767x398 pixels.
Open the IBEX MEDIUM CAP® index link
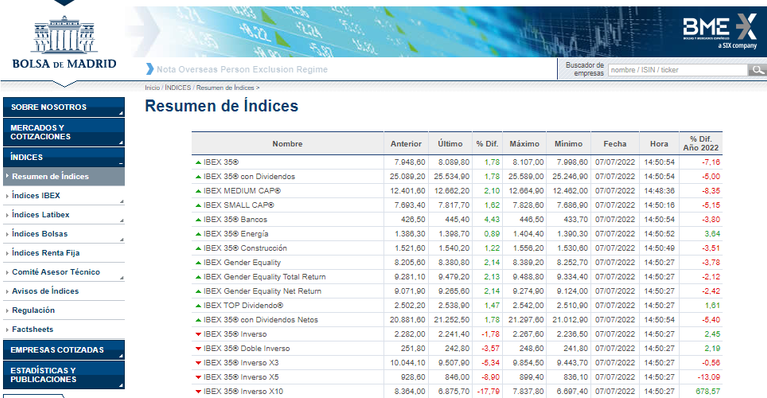click(x=242, y=191)
